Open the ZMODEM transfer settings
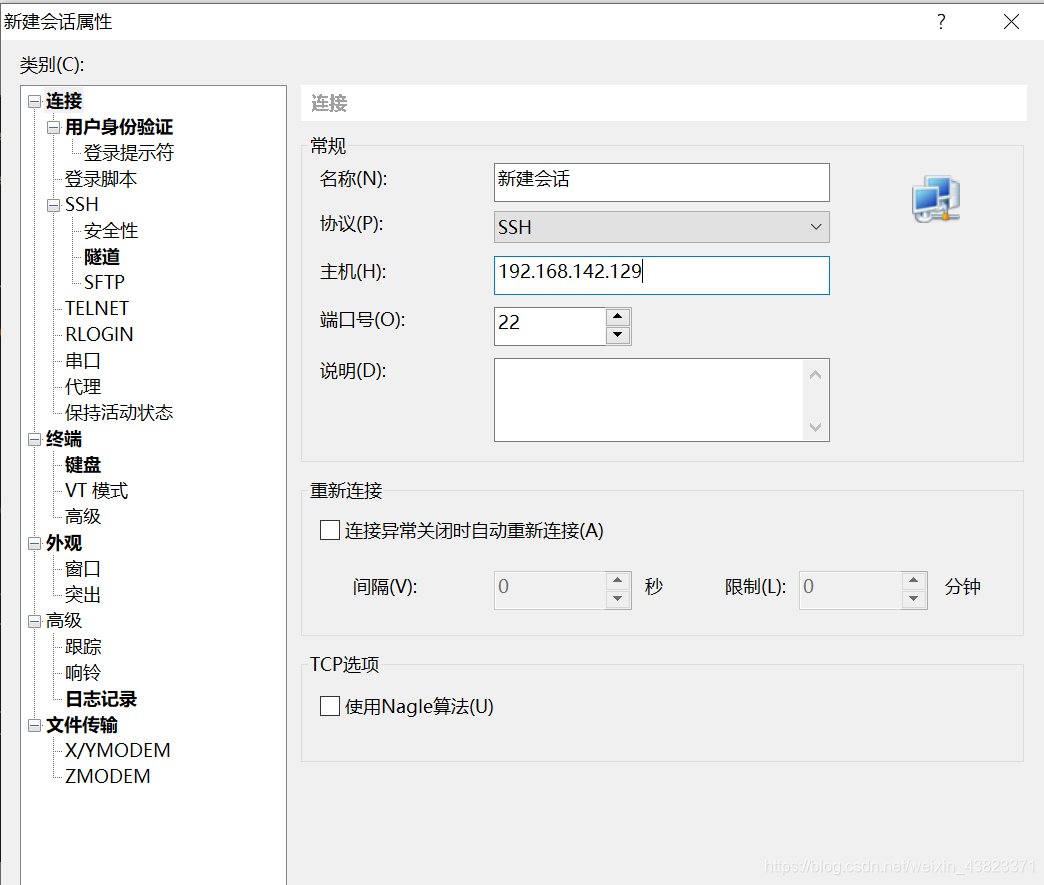The width and height of the screenshot is (1044, 885). coord(105,776)
